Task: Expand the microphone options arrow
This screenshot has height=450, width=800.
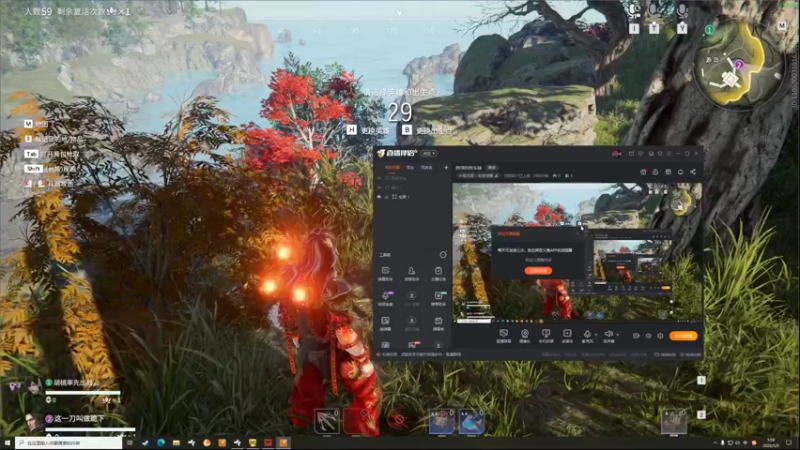Action: click(596, 335)
